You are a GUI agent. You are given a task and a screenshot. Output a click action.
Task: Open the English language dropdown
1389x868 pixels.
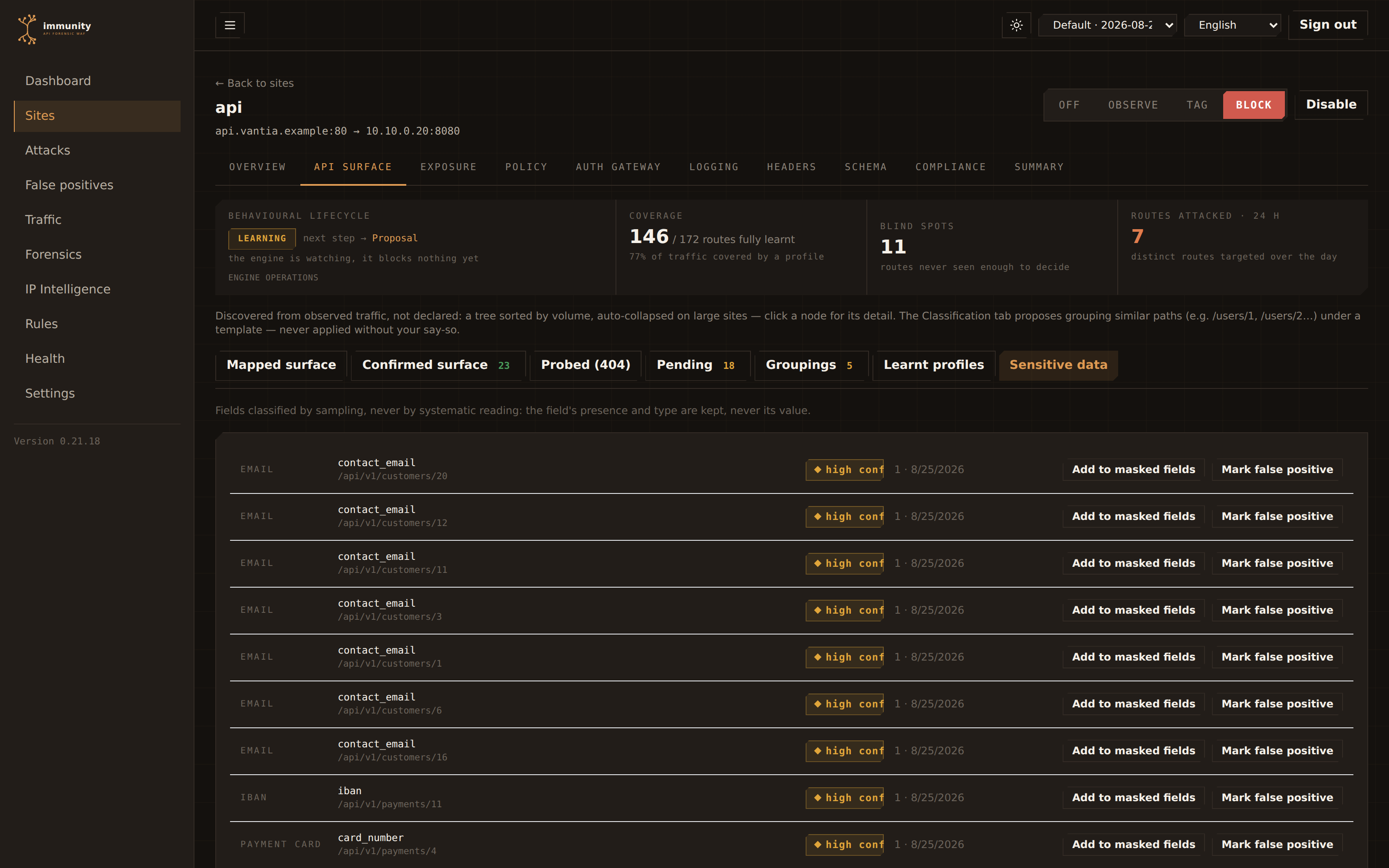1233,25
